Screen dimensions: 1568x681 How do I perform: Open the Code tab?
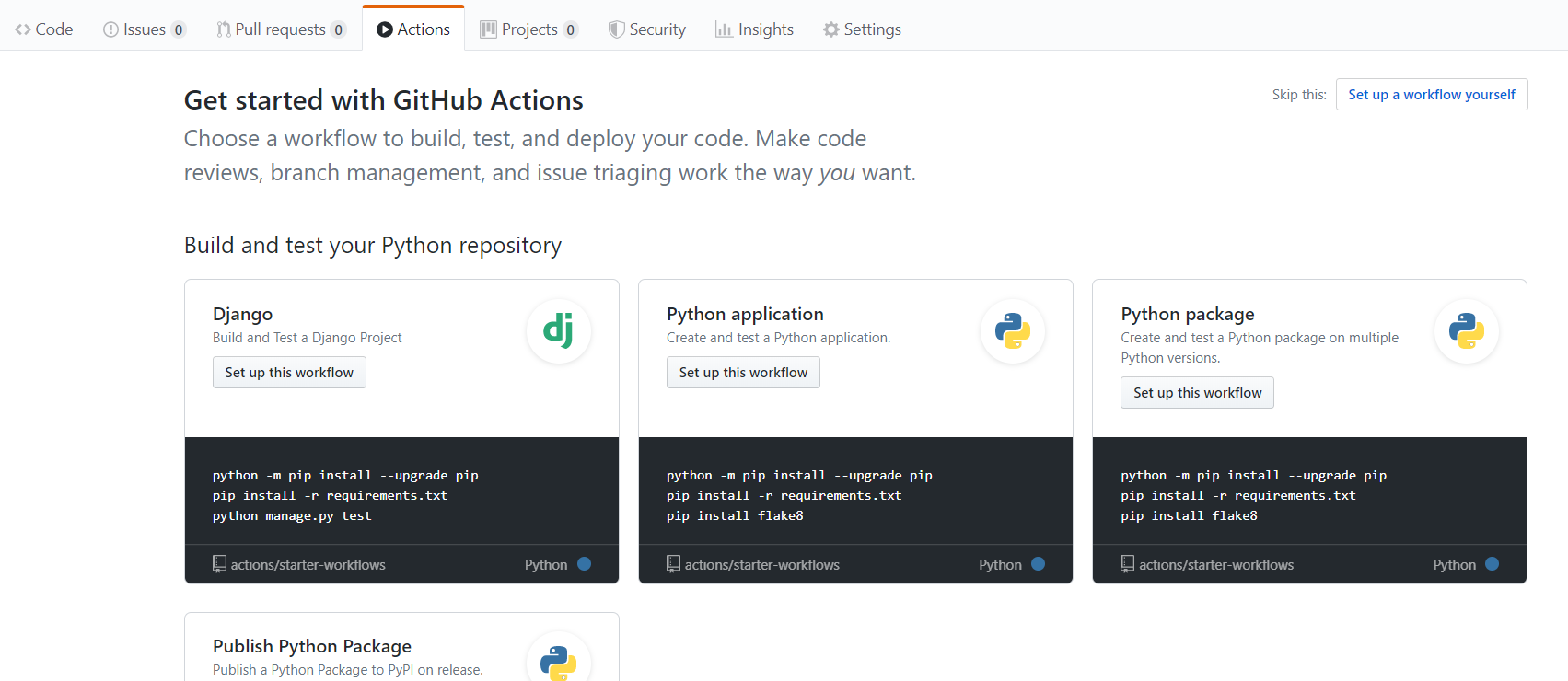tap(44, 29)
